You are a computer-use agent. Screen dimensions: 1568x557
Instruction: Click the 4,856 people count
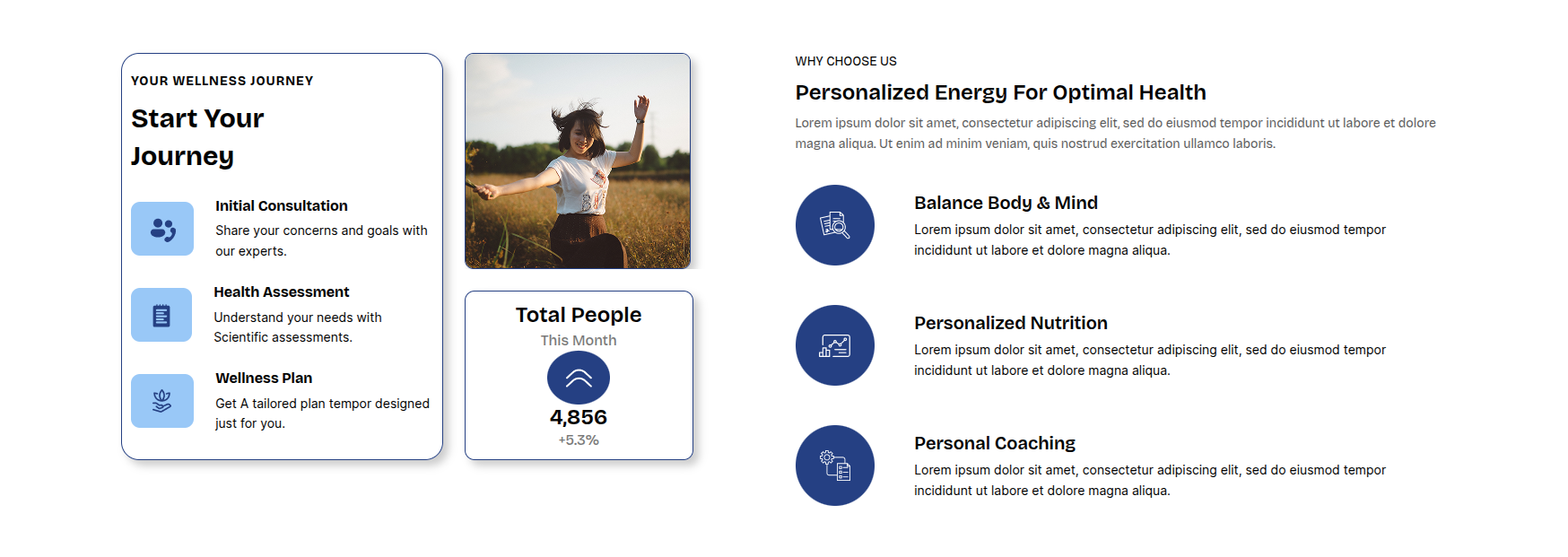click(x=579, y=417)
